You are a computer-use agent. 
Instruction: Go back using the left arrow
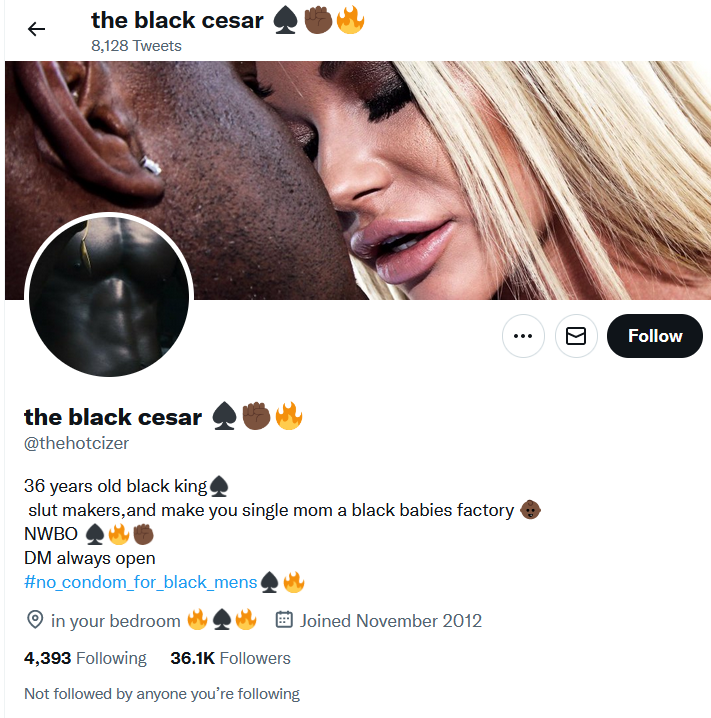tap(36, 29)
